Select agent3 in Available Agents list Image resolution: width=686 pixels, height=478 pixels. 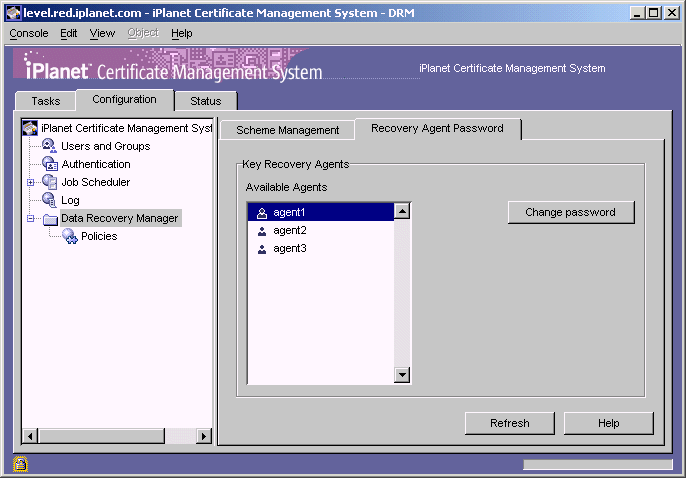tap(321, 248)
